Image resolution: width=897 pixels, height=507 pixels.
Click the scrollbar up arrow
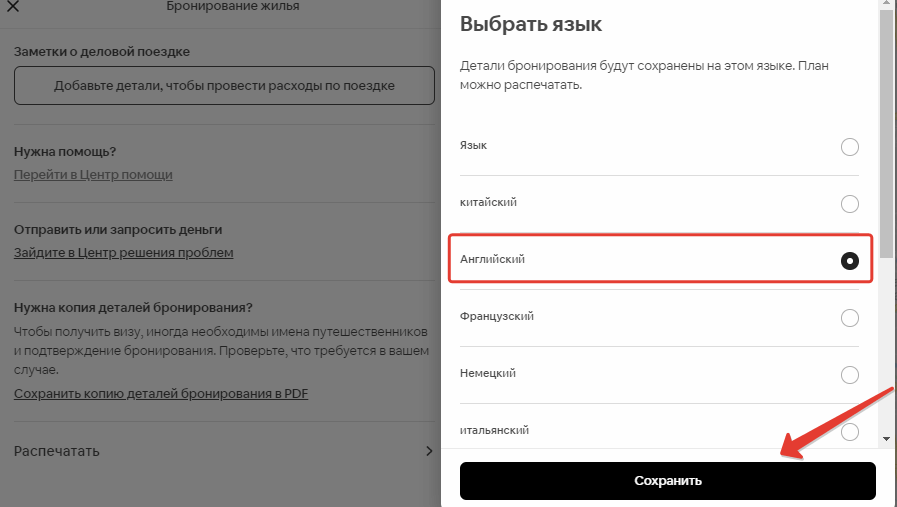(x=886, y=6)
